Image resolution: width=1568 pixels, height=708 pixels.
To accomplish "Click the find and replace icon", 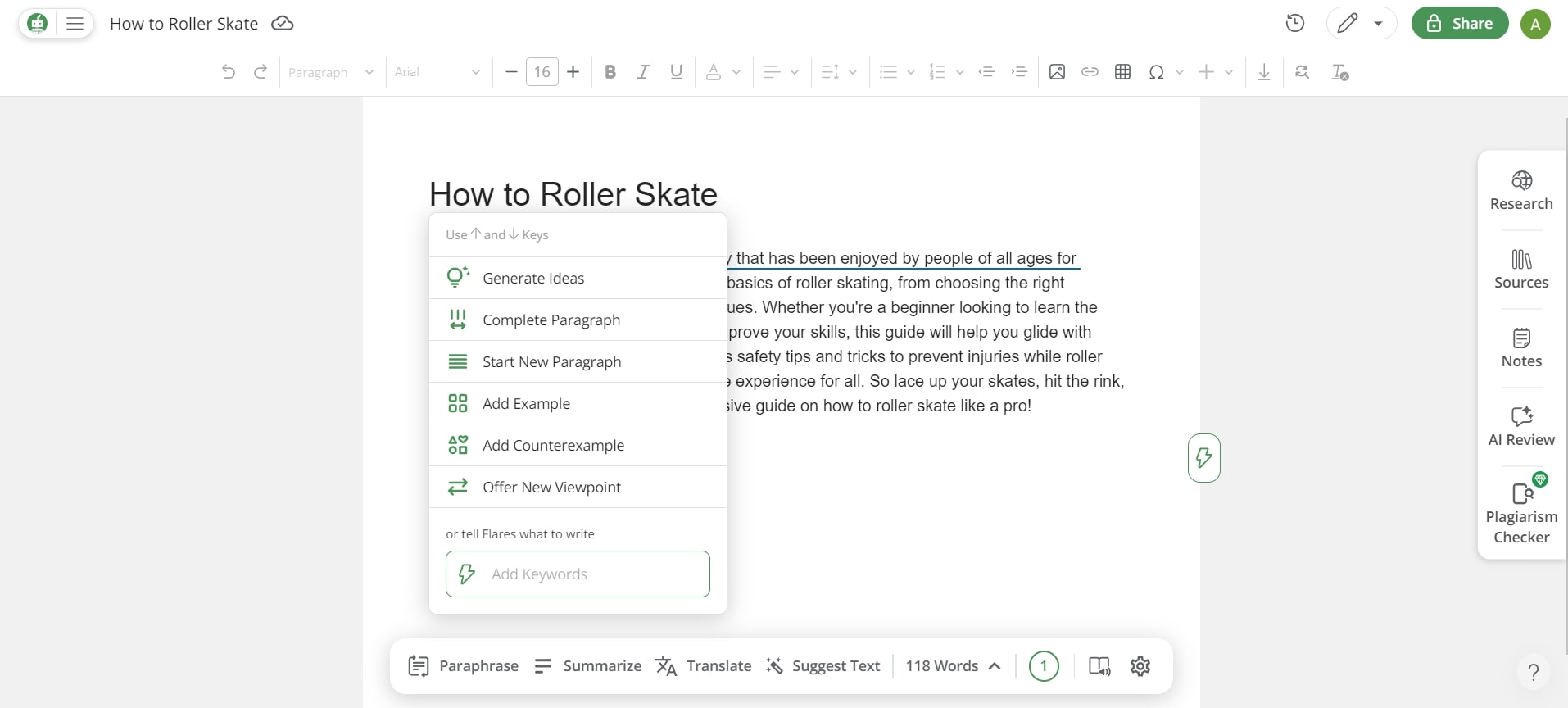I will coord(1302,72).
